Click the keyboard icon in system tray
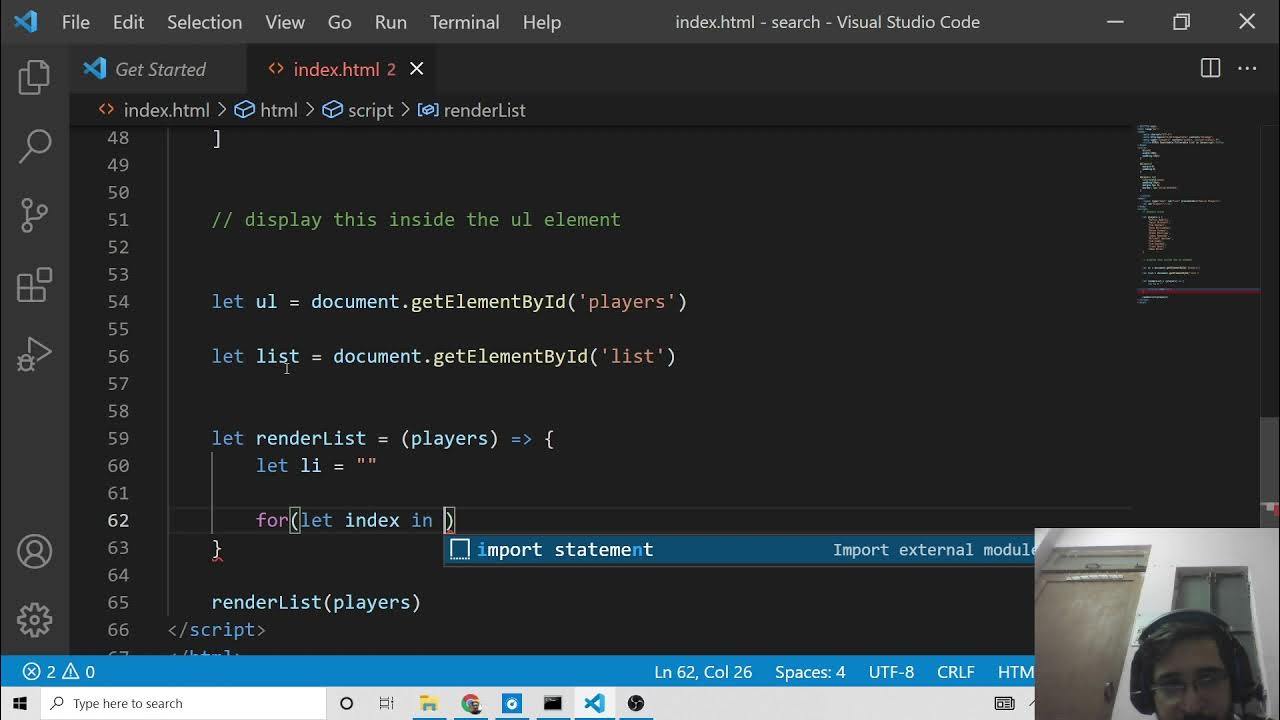Image resolution: width=1280 pixels, height=720 pixels. click(x=1004, y=703)
